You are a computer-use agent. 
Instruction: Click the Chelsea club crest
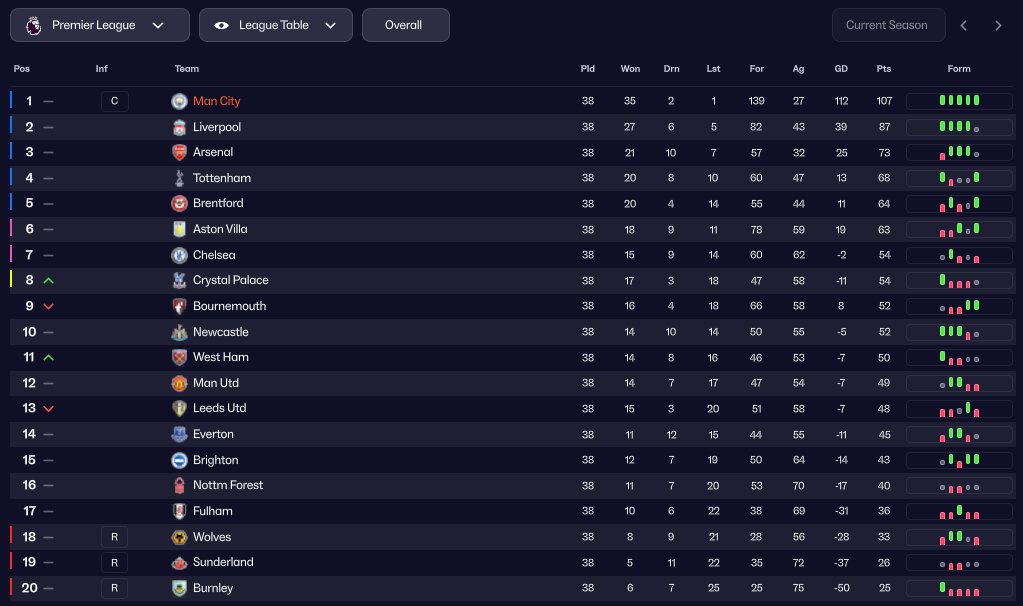(179, 255)
